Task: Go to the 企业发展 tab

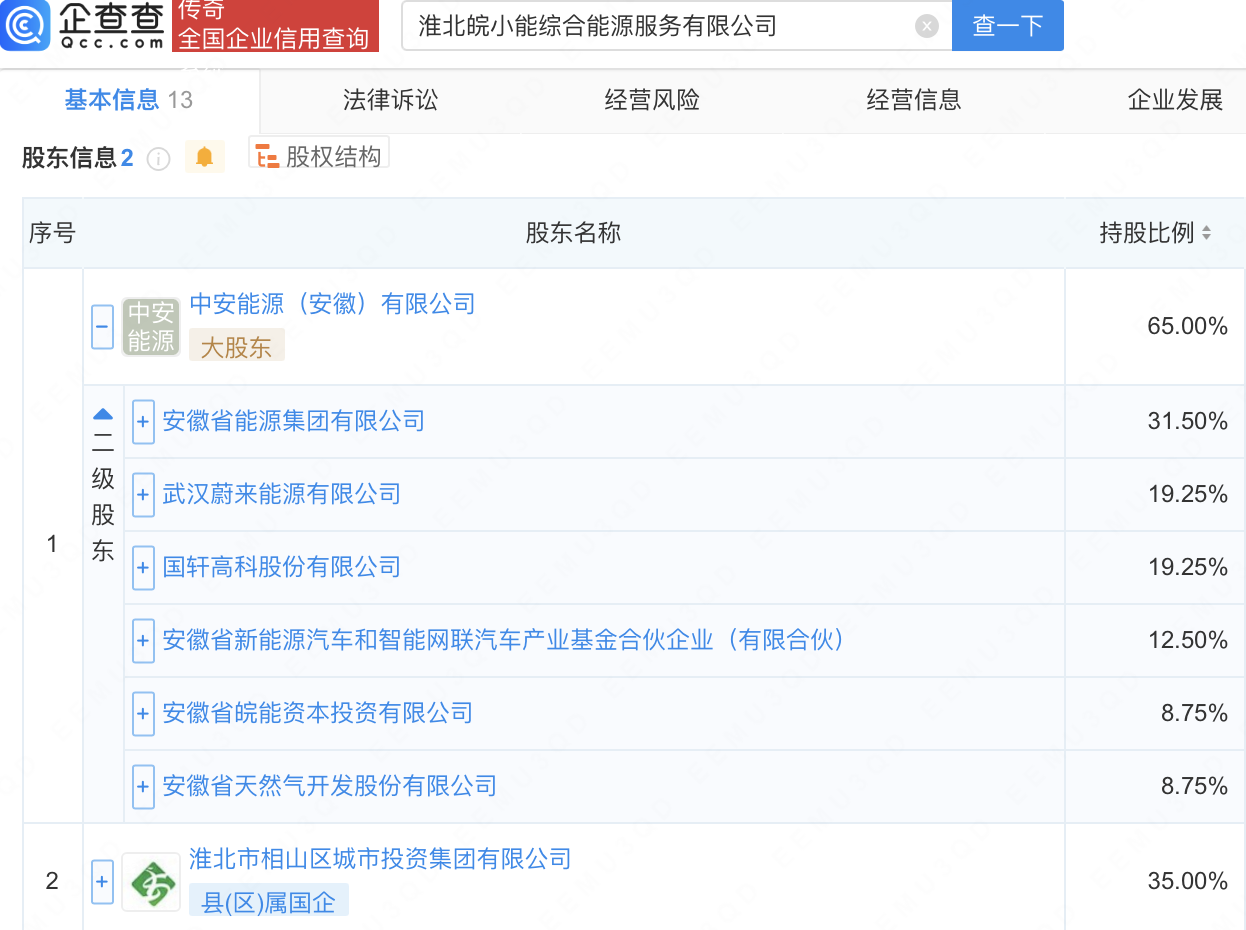Action: (1176, 100)
